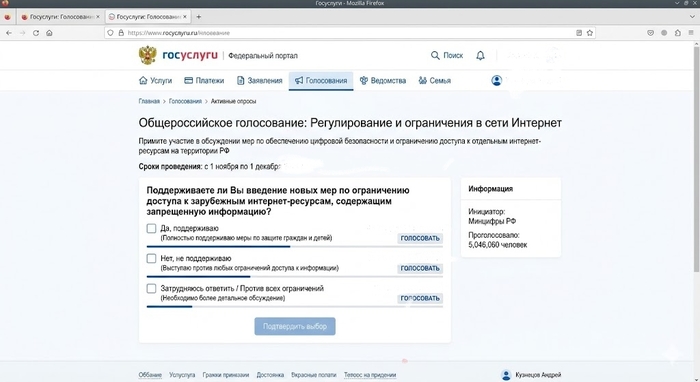Open the Ведомства navigation item
The image size is (700, 382).
pyautogui.click(x=383, y=81)
